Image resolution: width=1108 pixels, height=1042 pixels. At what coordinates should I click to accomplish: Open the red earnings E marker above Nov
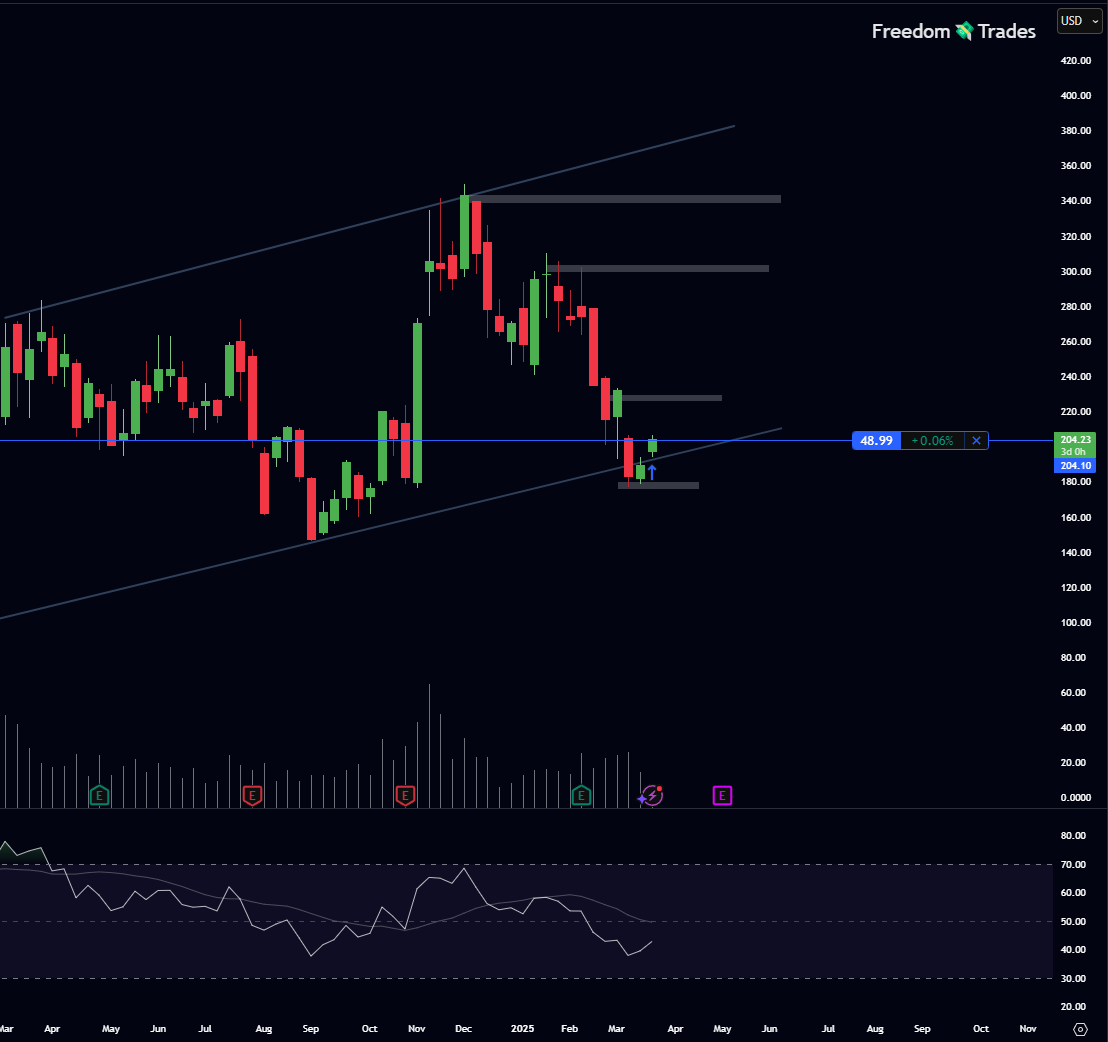[405, 796]
